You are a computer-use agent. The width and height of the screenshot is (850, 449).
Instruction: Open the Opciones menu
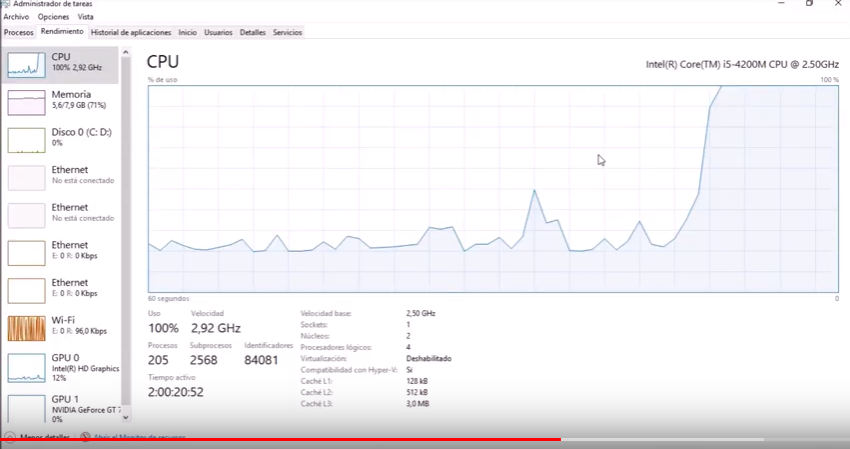(x=54, y=17)
